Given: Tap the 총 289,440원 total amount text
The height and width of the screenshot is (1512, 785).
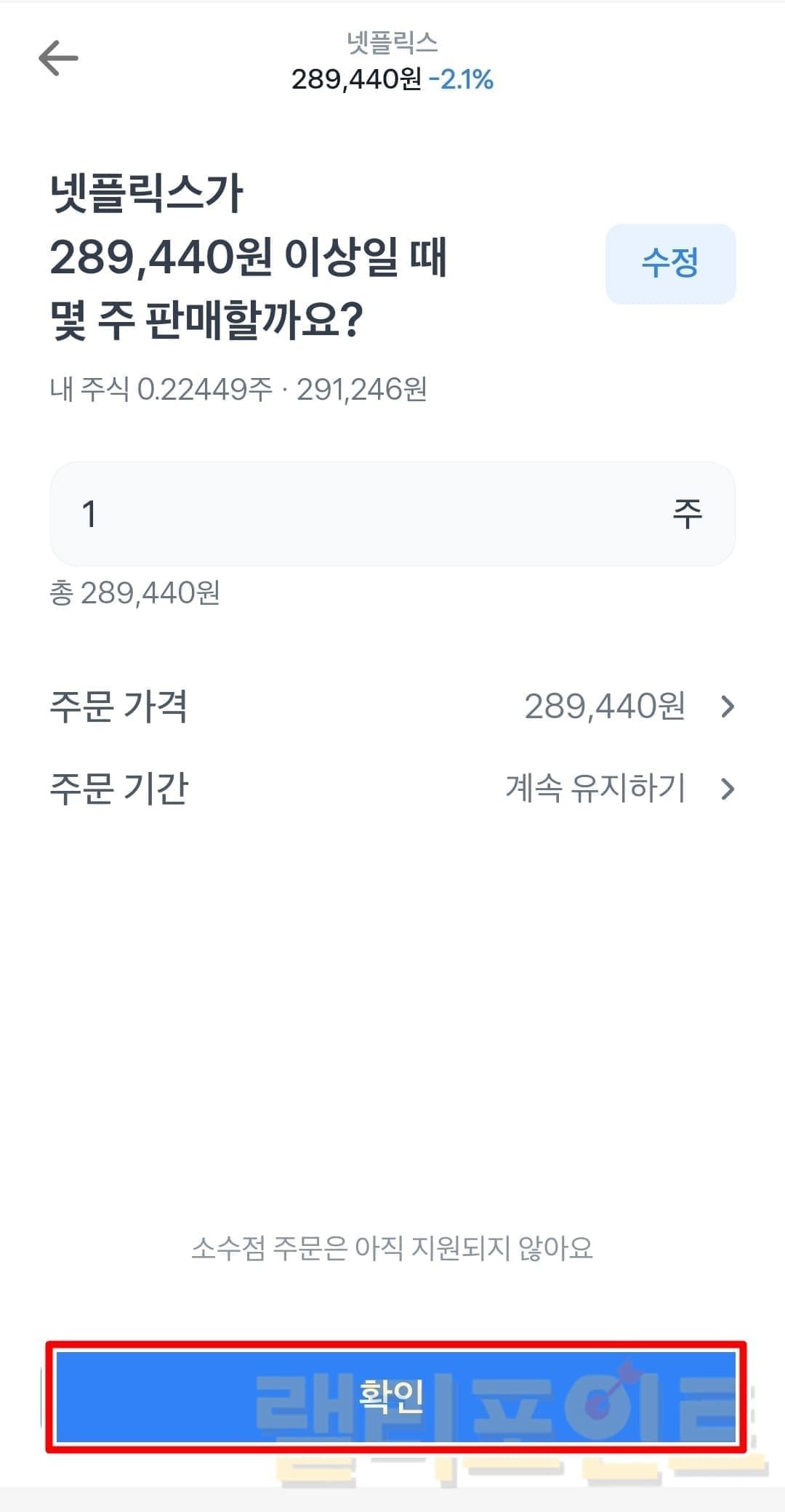Looking at the screenshot, I should 135,593.
